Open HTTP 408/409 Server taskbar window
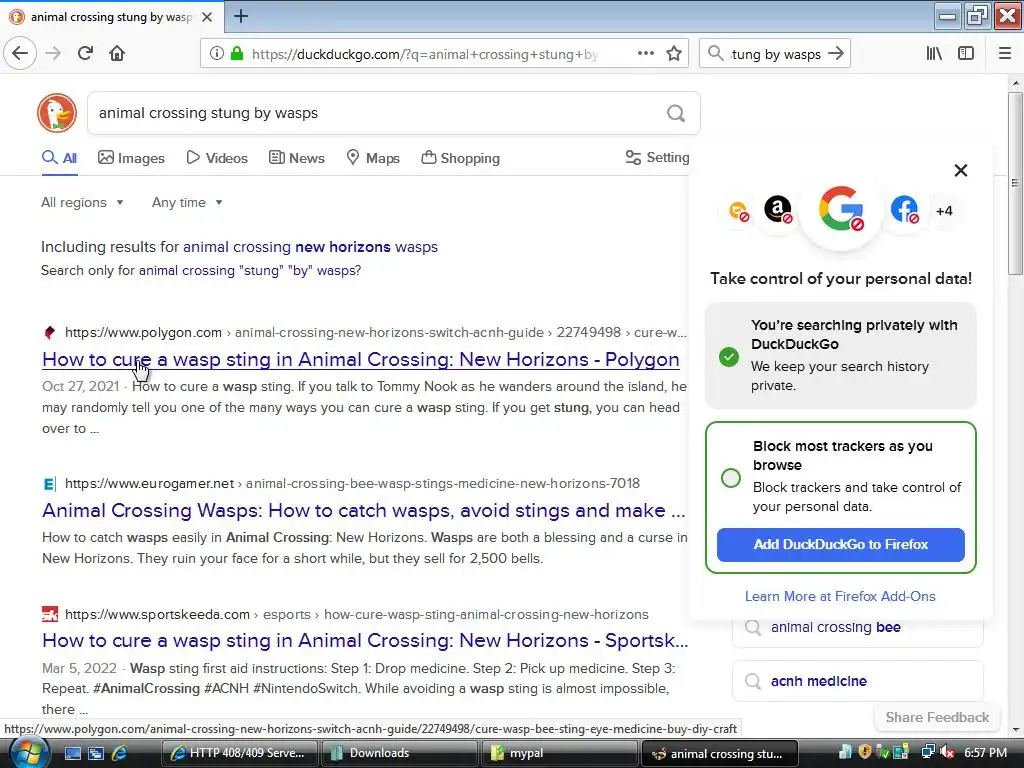The image size is (1024, 768). pos(239,753)
